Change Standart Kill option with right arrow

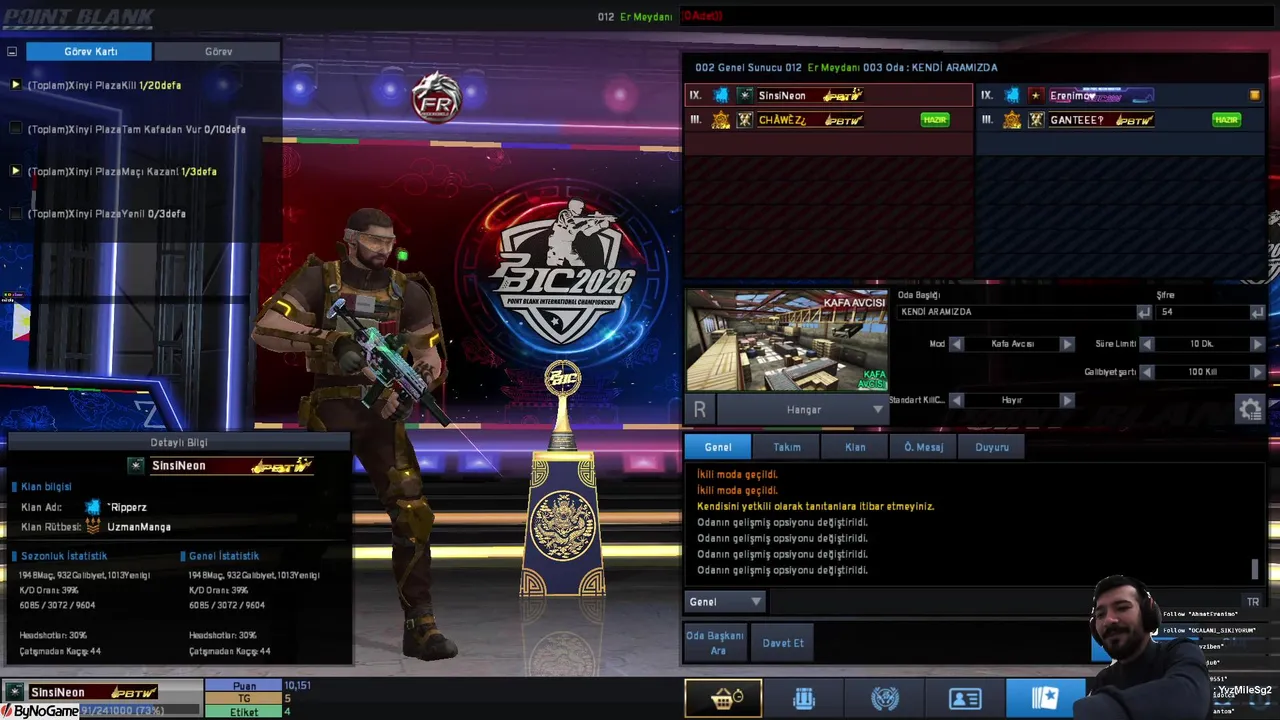point(1067,400)
